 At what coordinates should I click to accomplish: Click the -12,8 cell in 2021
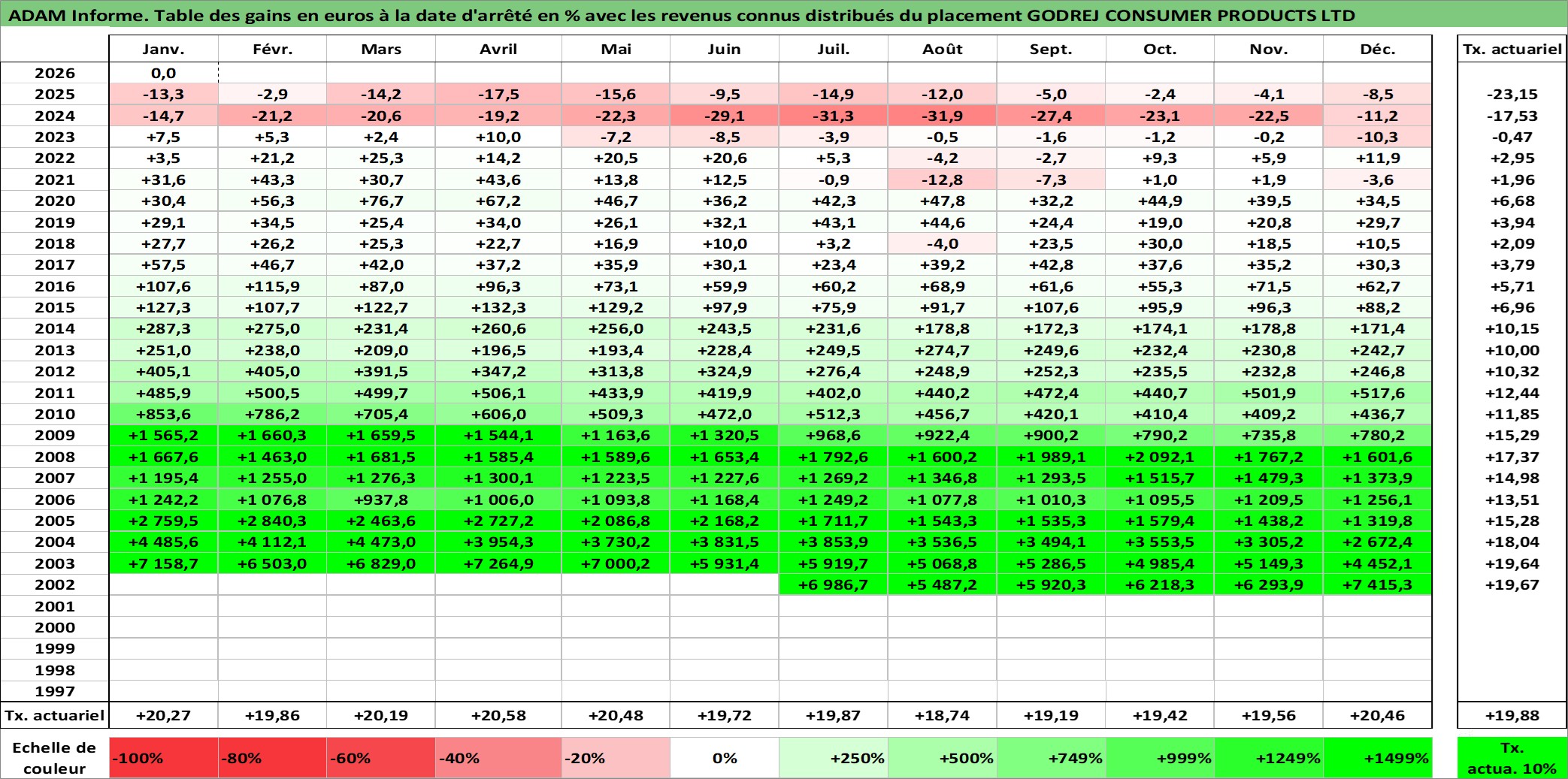coord(943,180)
